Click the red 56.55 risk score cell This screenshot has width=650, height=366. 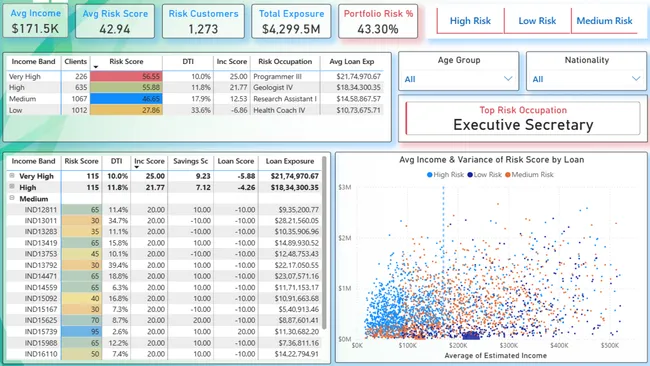coord(126,76)
